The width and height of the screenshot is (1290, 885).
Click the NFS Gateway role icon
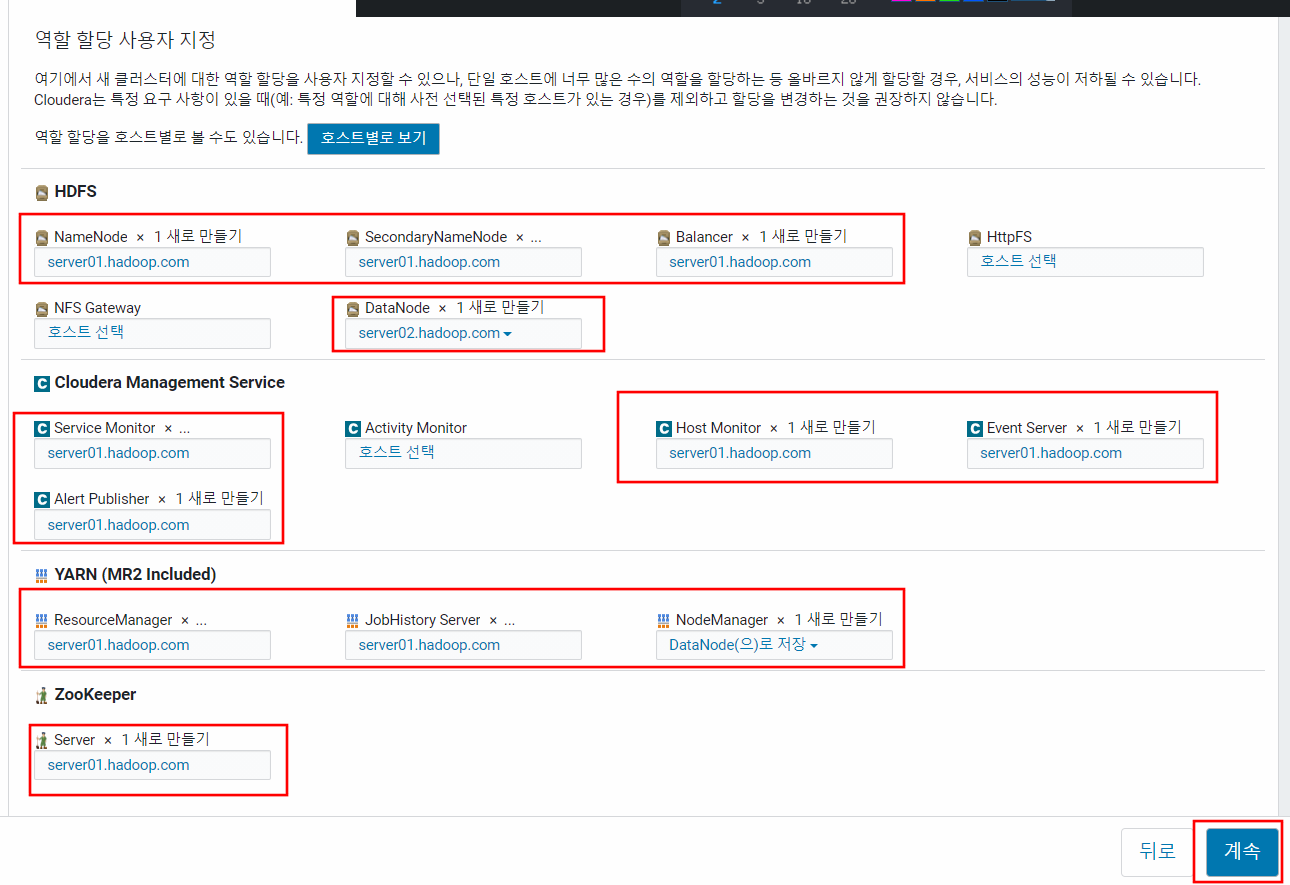[42, 309]
